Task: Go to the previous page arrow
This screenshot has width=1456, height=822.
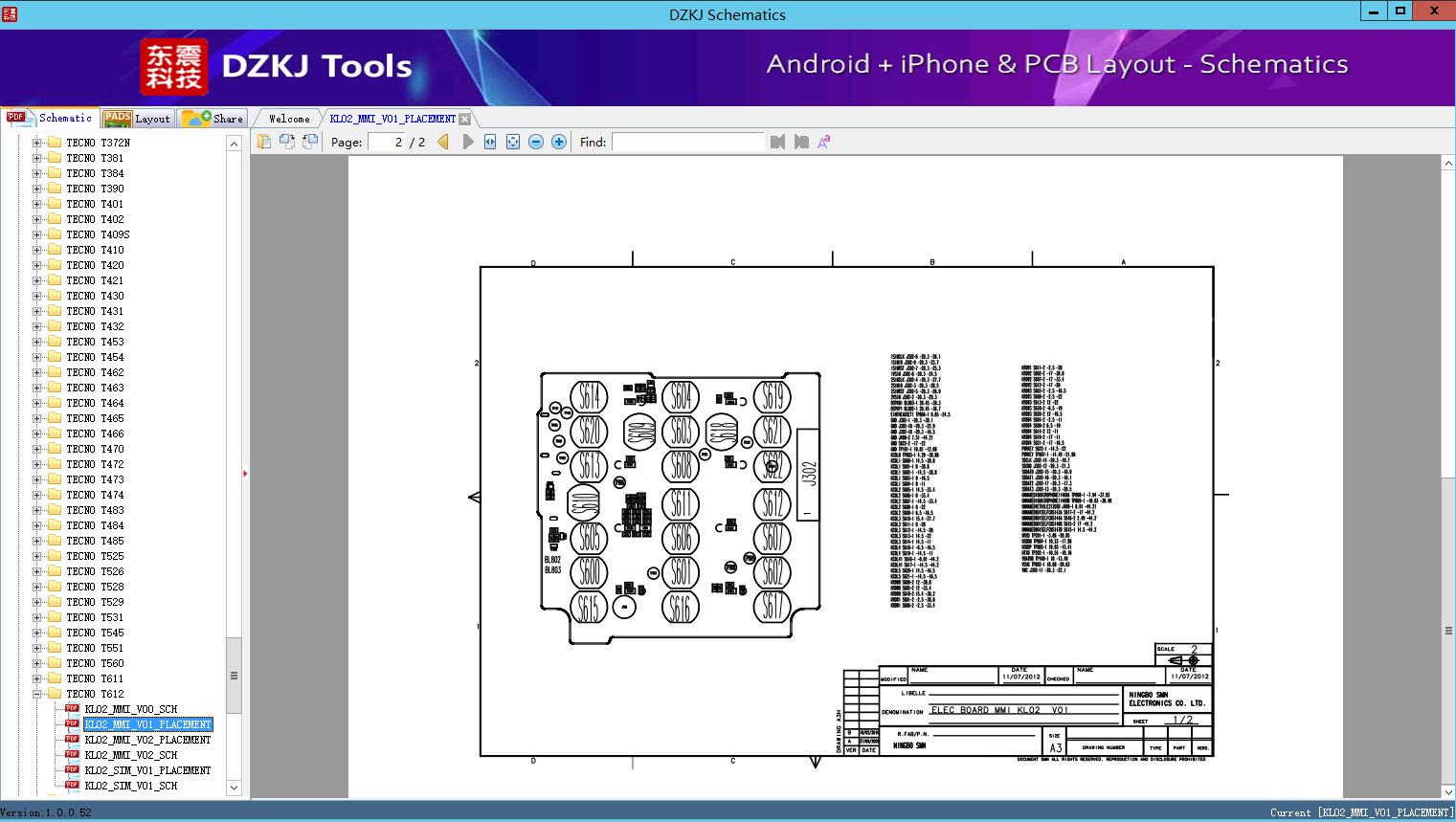Action: (x=443, y=142)
